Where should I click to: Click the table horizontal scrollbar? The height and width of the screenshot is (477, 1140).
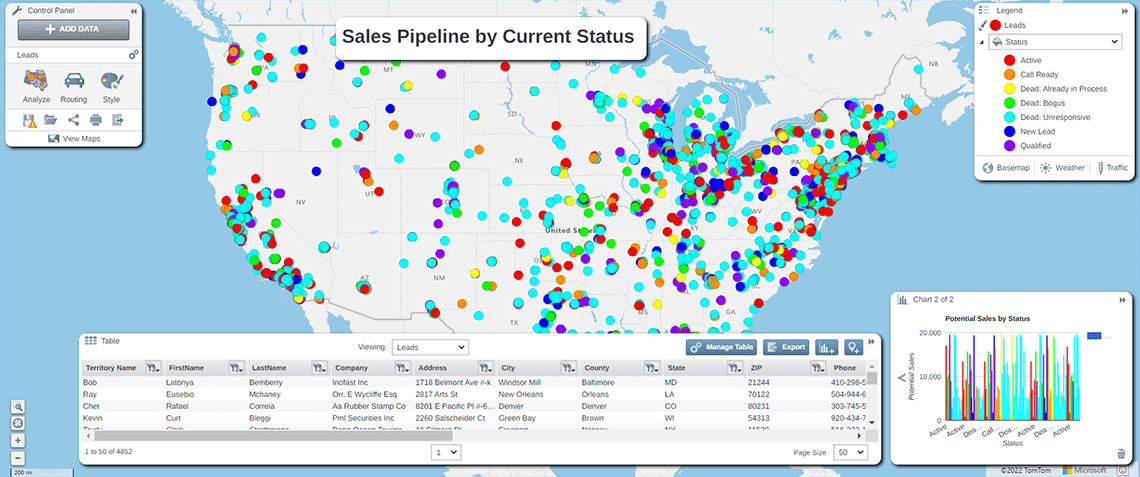pyautogui.click(x=273, y=436)
